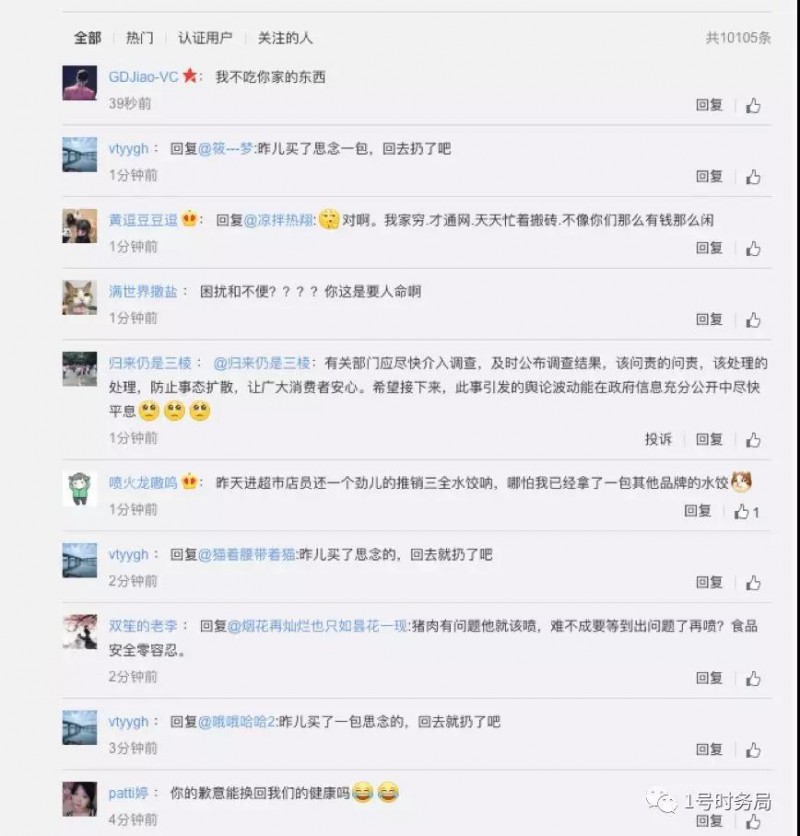Like 黄逗豆豆逗's comment with thumbs-up
This screenshot has height=836, width=800.
pos(753,248)
